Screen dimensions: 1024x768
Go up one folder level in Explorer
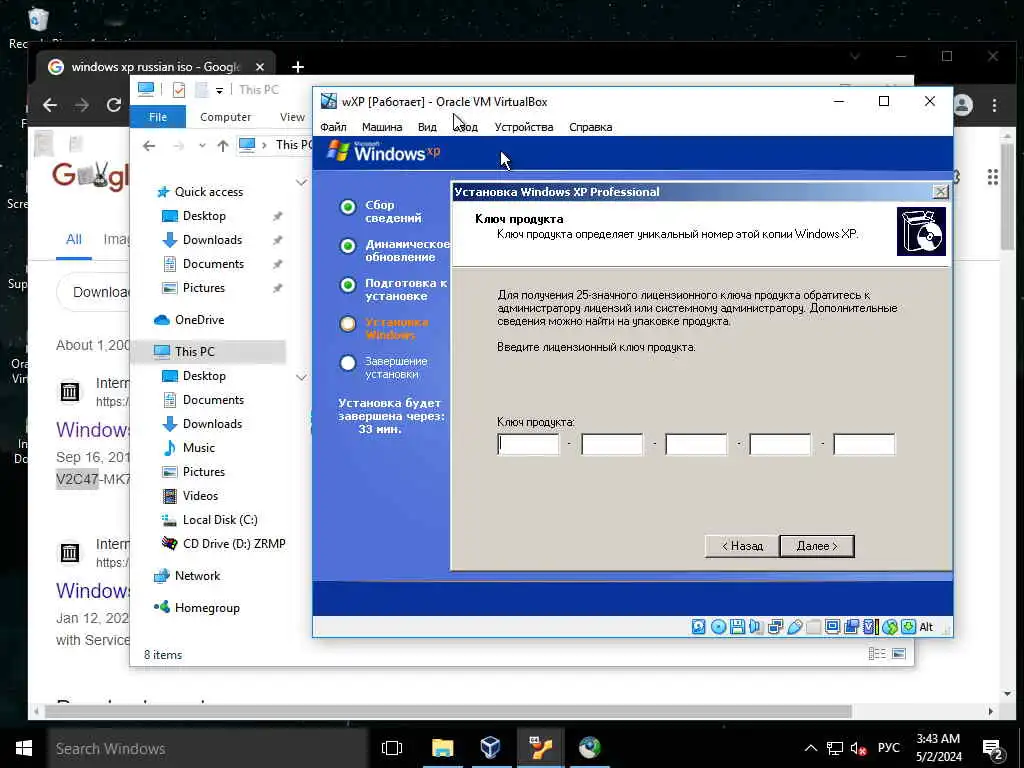(x=223, y=146)
